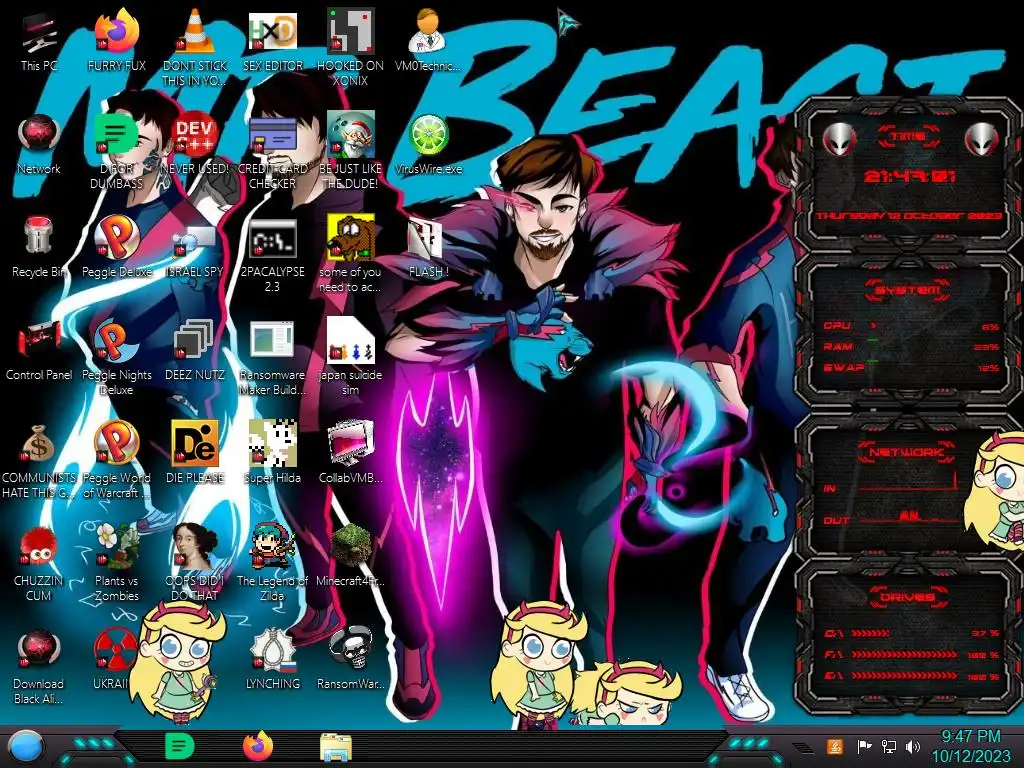This screenshot has width=1024, height=768.
Task: Click the taskbar clock showing 9:47 PM
Action: tap(970, 746)
